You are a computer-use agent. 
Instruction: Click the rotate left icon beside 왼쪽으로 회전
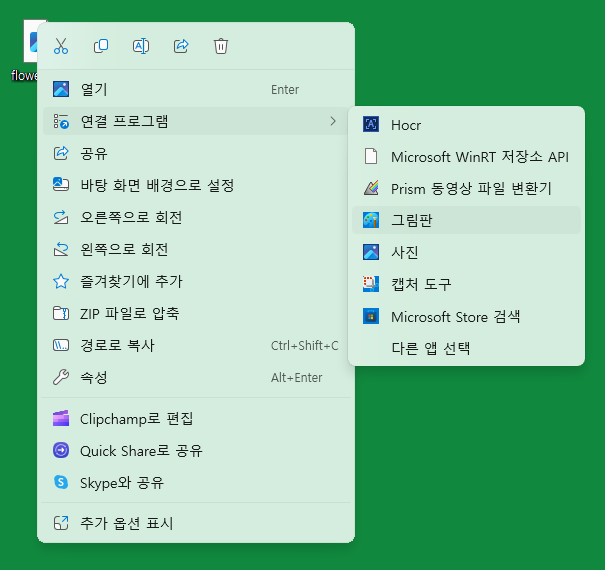(61, 249)
